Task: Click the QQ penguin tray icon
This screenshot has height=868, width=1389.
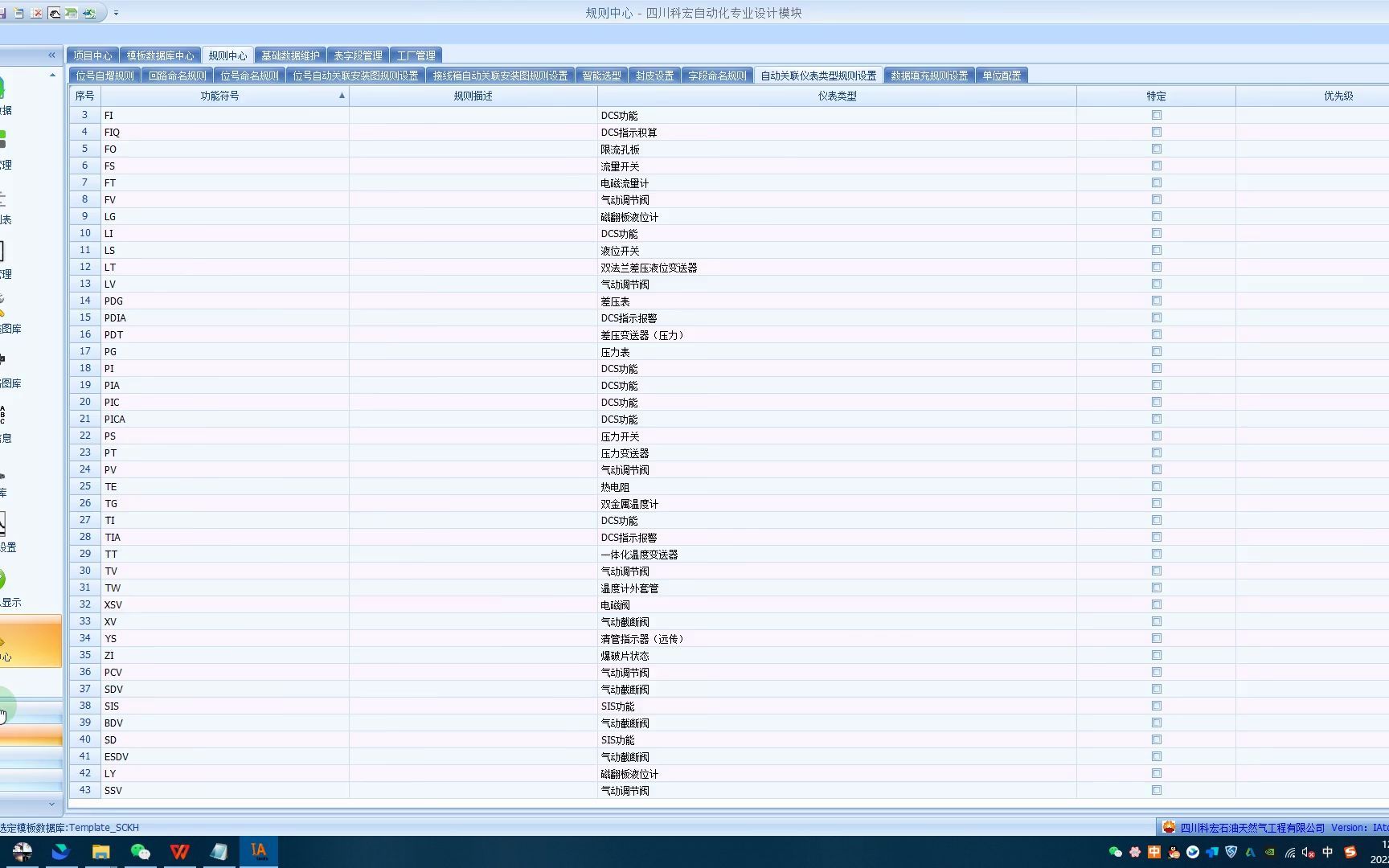Action: coord(1174,852)
